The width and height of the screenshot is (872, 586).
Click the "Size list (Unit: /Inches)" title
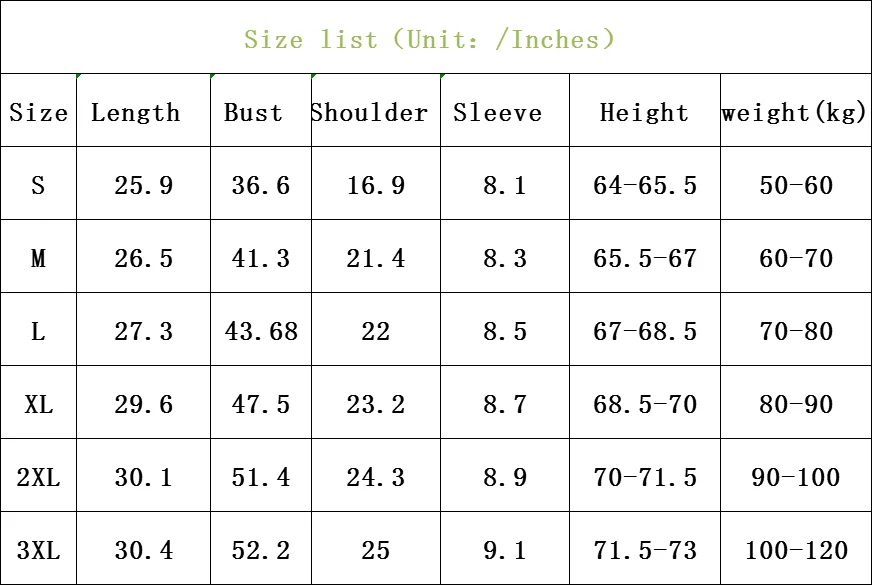429,40
